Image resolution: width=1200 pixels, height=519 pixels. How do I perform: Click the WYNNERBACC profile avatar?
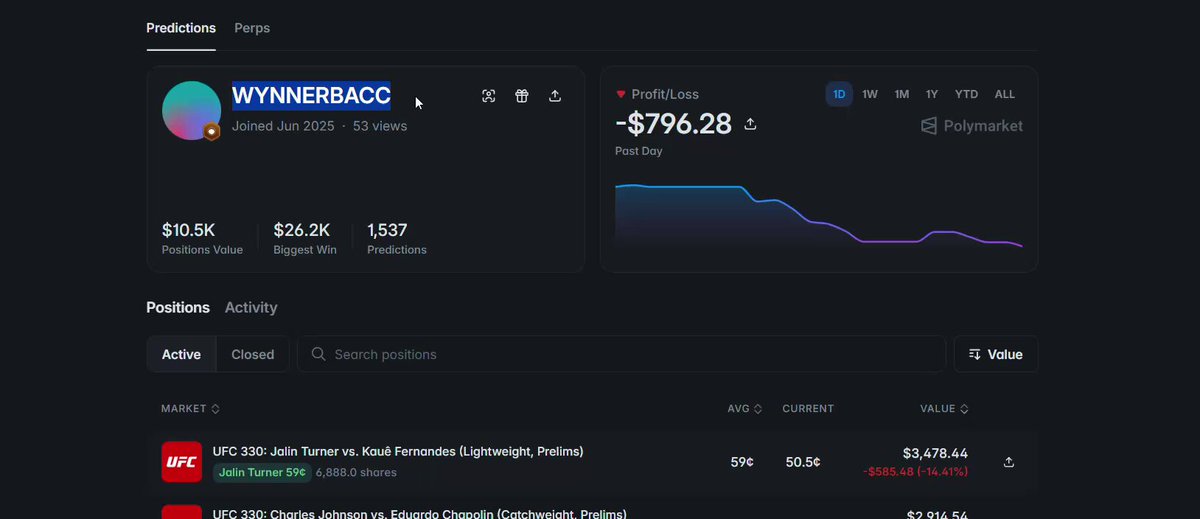(x=191, y=110)
